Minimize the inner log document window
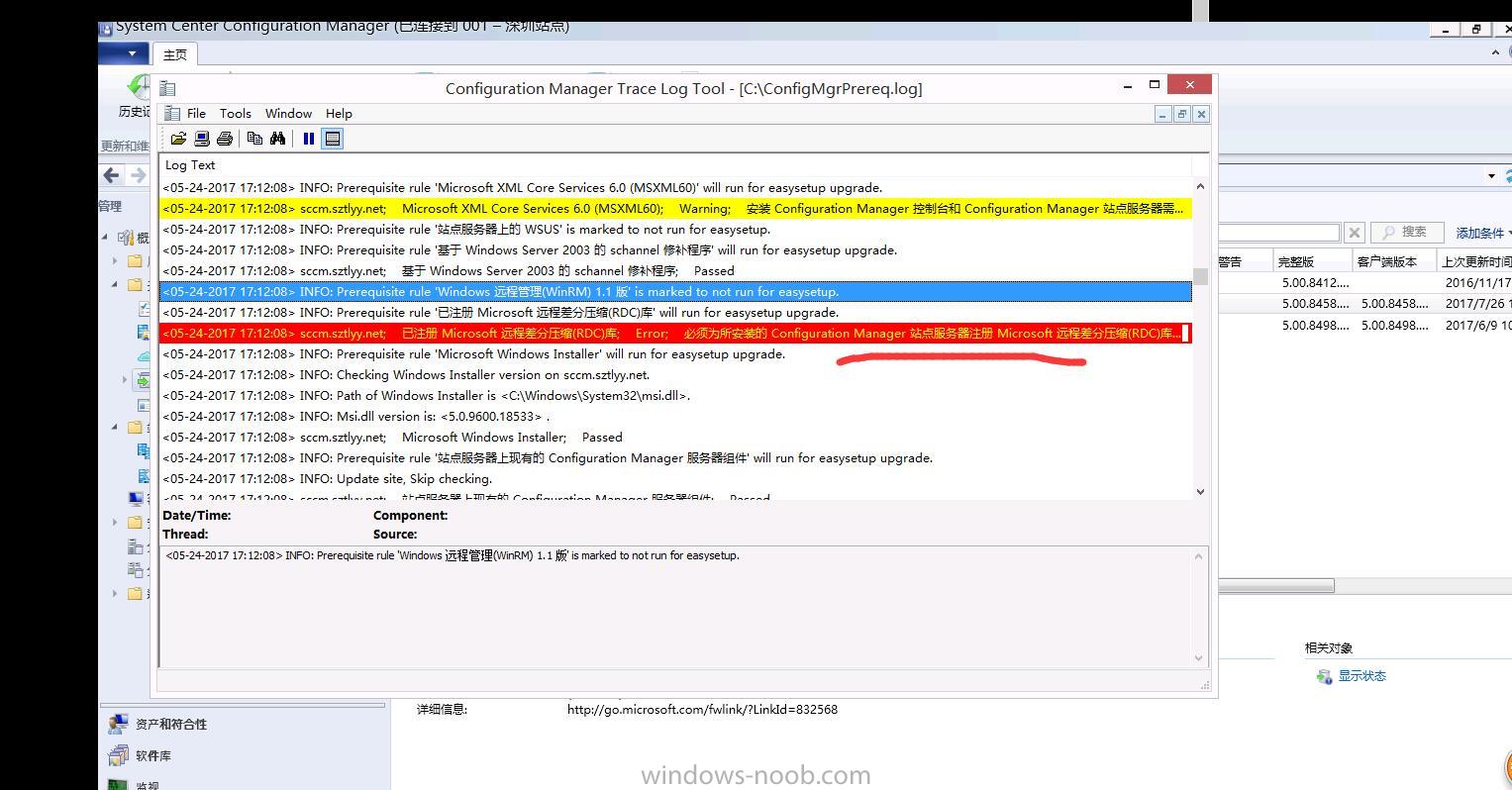The image size is (1512, 790). (1162, 114)
